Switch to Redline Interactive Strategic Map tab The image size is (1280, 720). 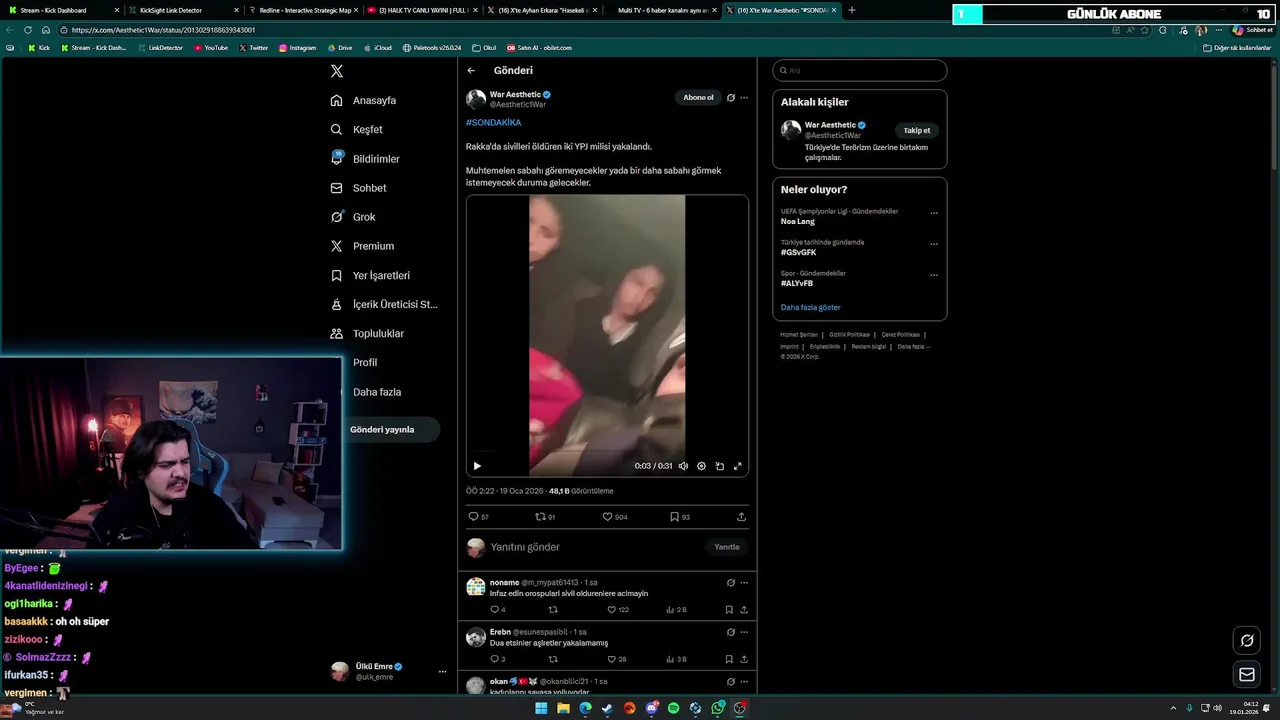tap(303, 10)
